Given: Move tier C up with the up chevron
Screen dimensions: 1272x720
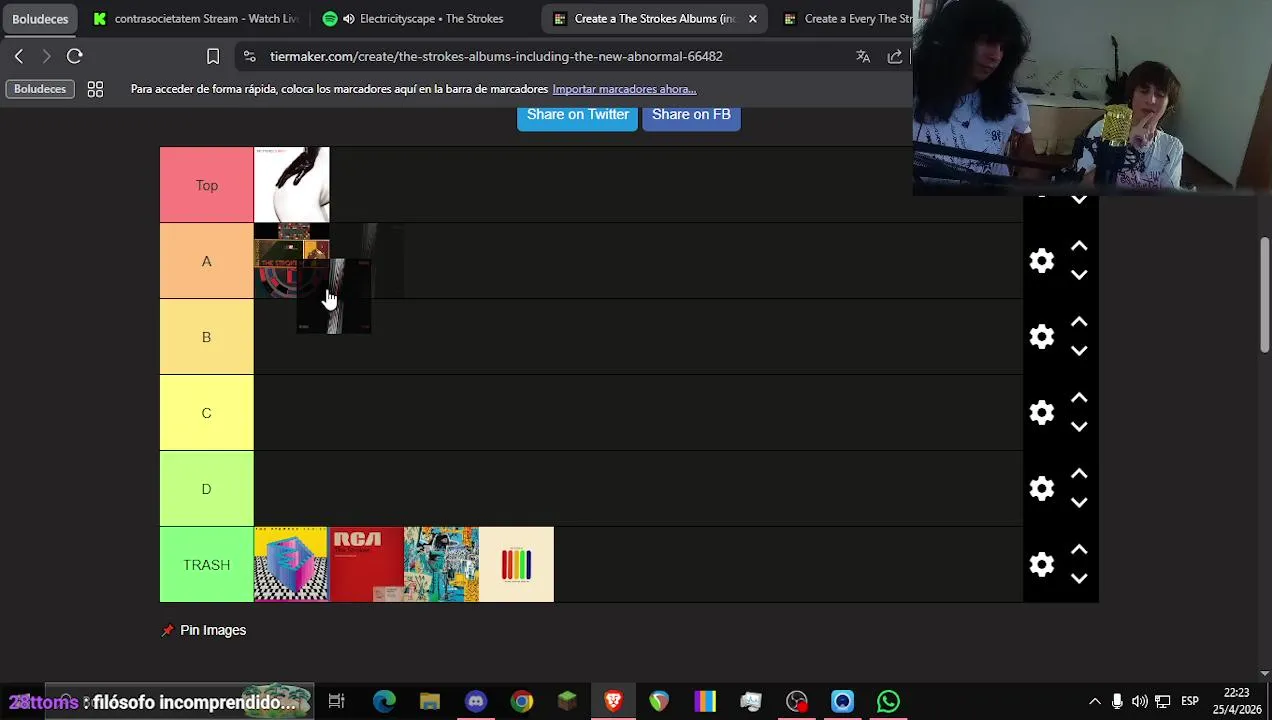Looking at the screenshot, I should [x=1079, y=398].
